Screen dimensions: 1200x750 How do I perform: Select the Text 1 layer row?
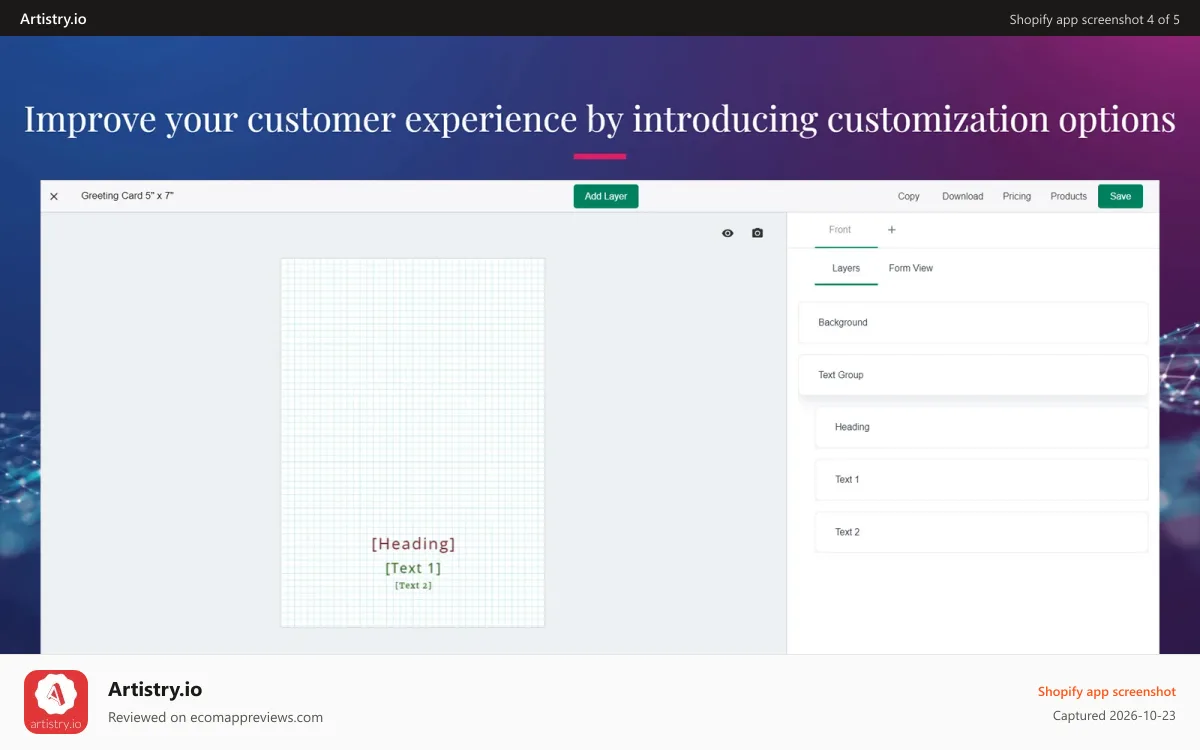pos(981,480)
